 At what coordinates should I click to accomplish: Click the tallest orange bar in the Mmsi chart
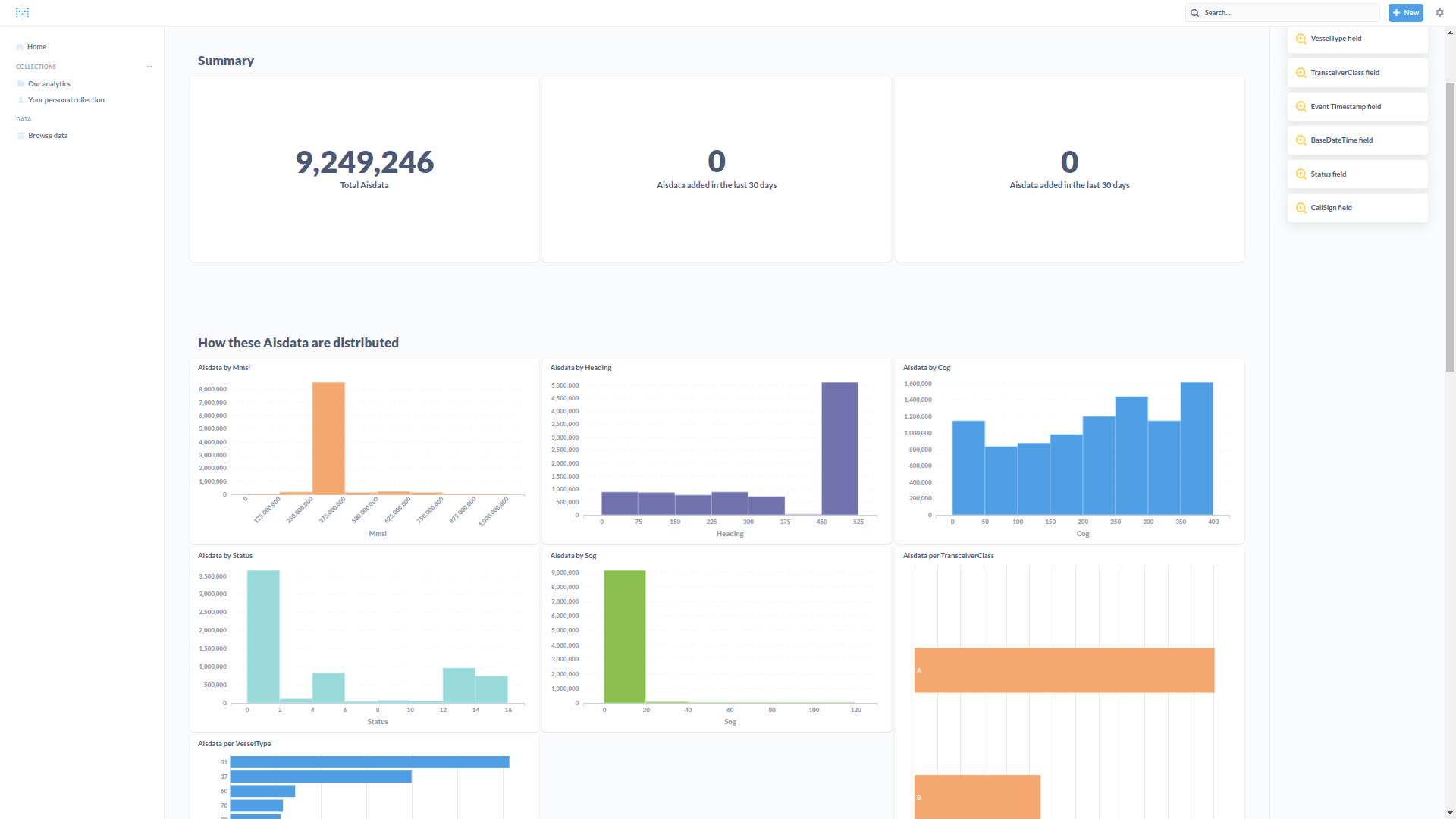328,438
